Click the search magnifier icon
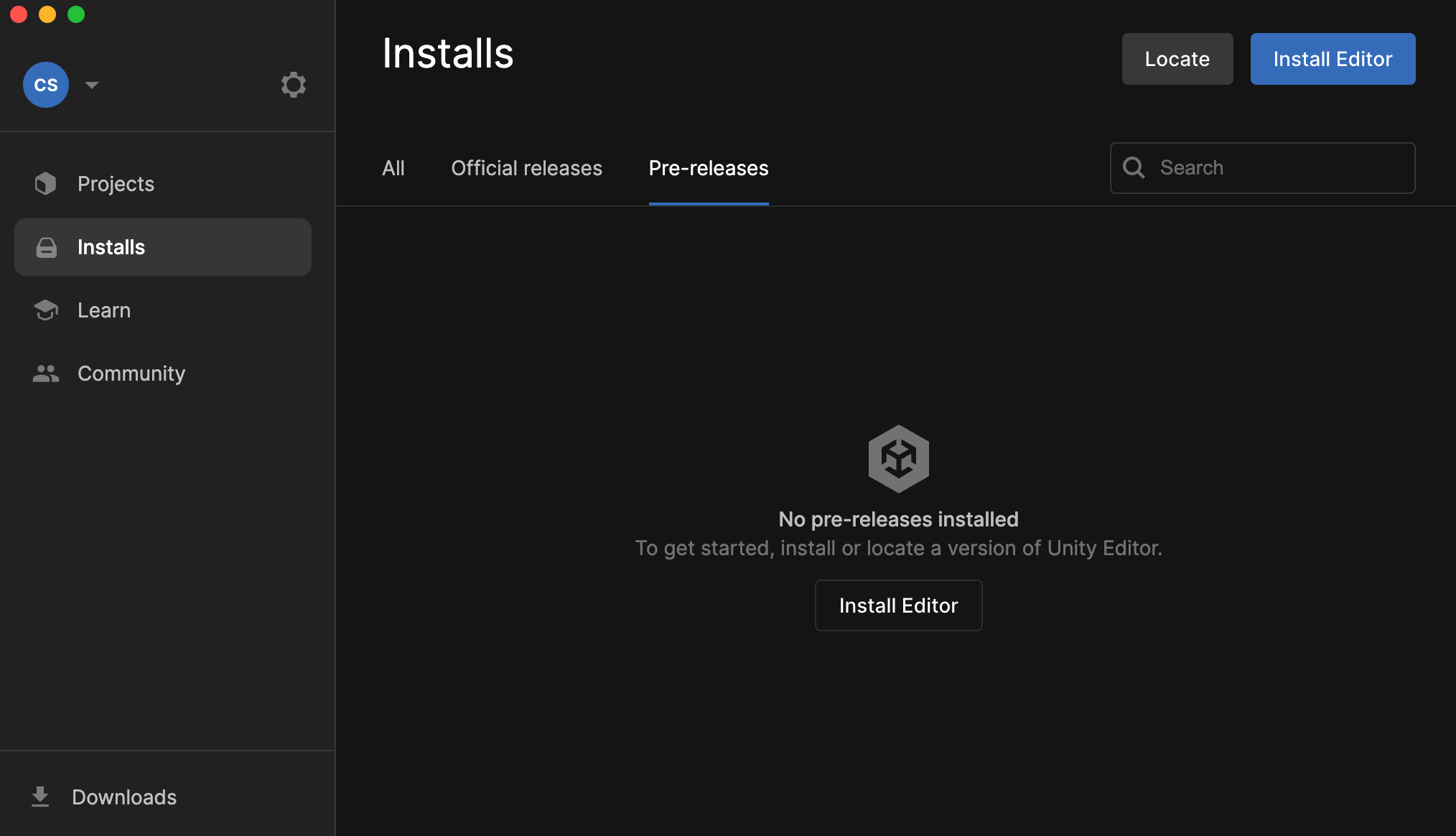The height and width of the screenshot is (836, 1456). coord(1134,168)
